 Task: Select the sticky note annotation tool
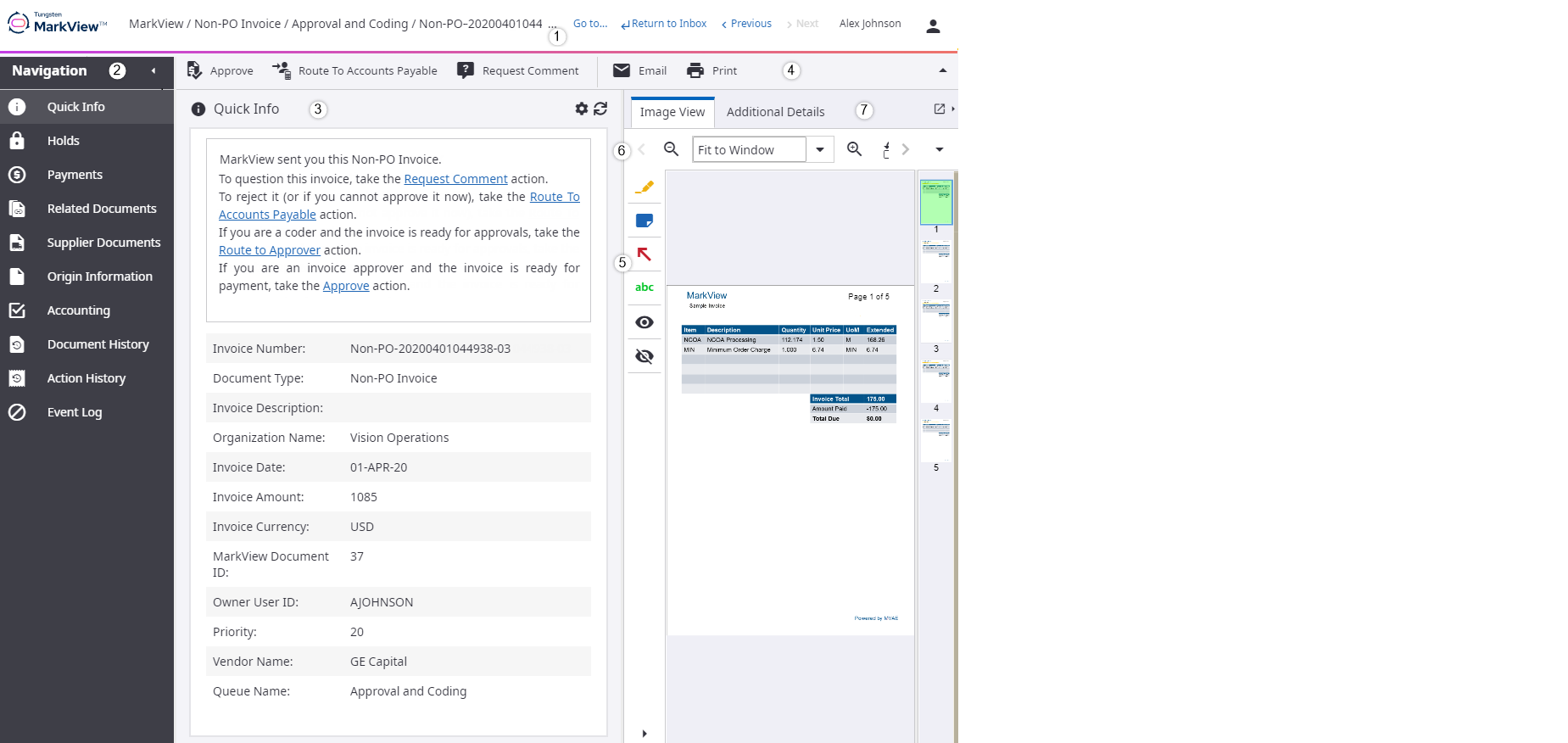[x=644, y=221]
